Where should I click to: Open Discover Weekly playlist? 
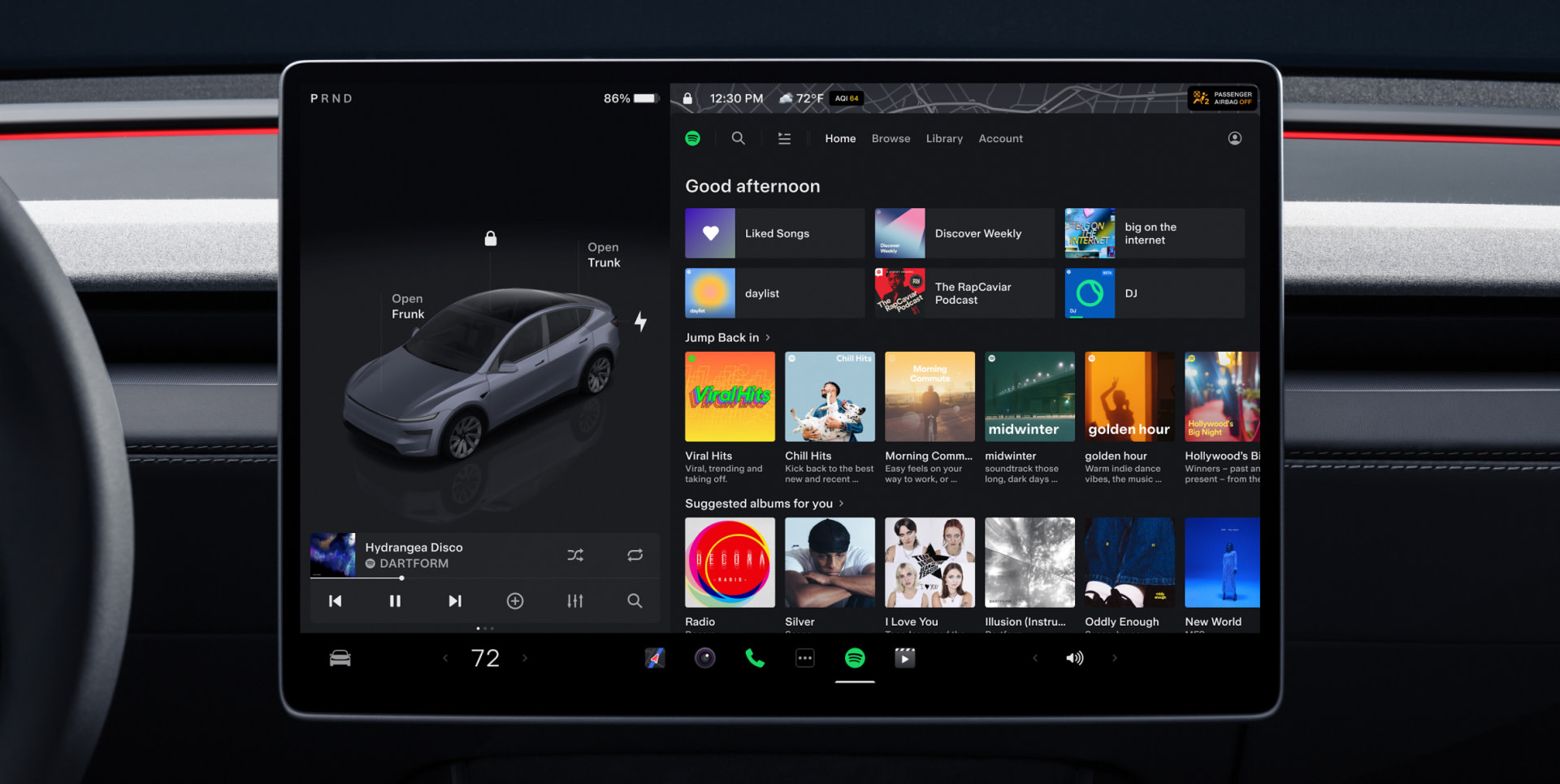964,233
